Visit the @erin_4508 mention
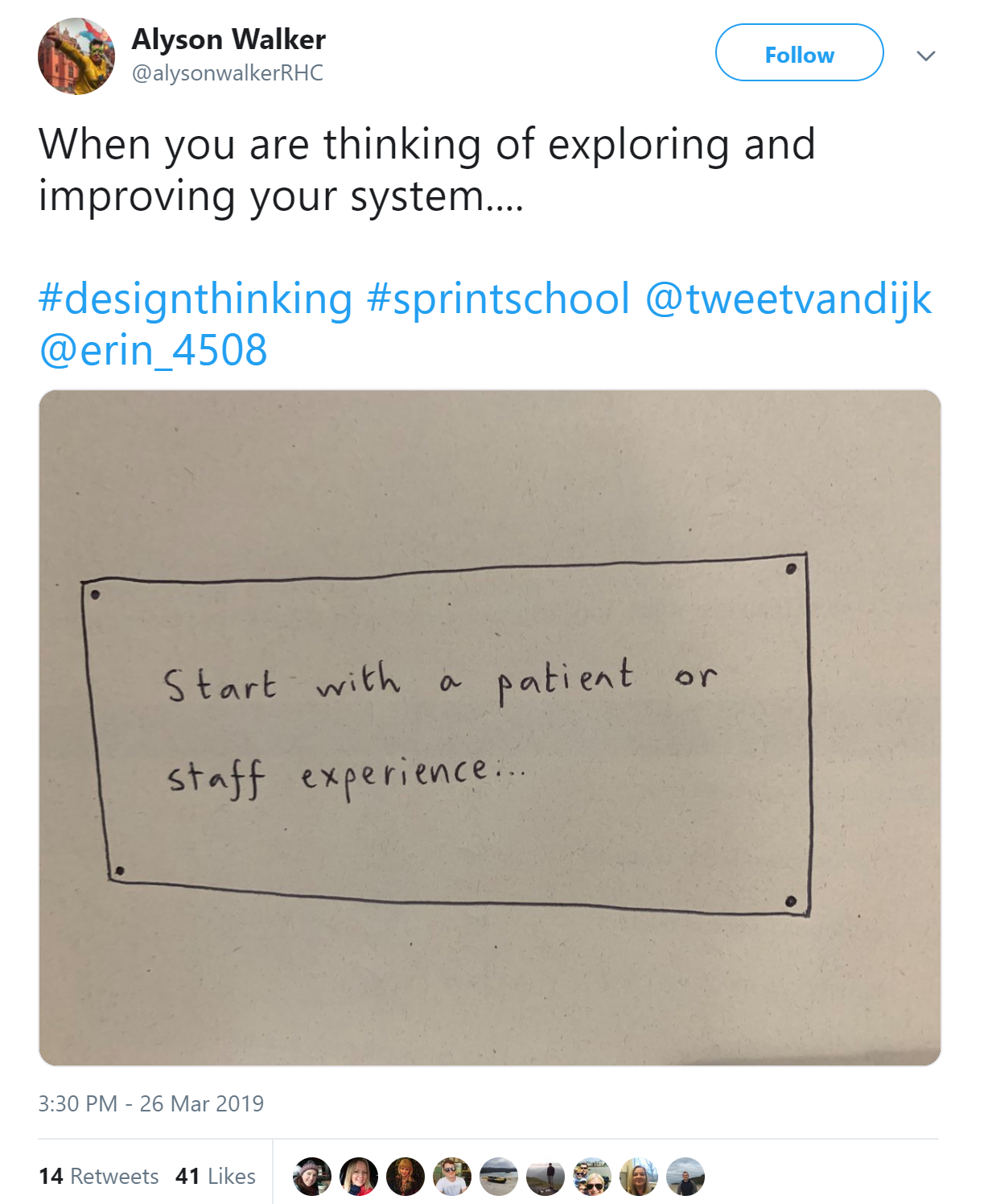 153,350
